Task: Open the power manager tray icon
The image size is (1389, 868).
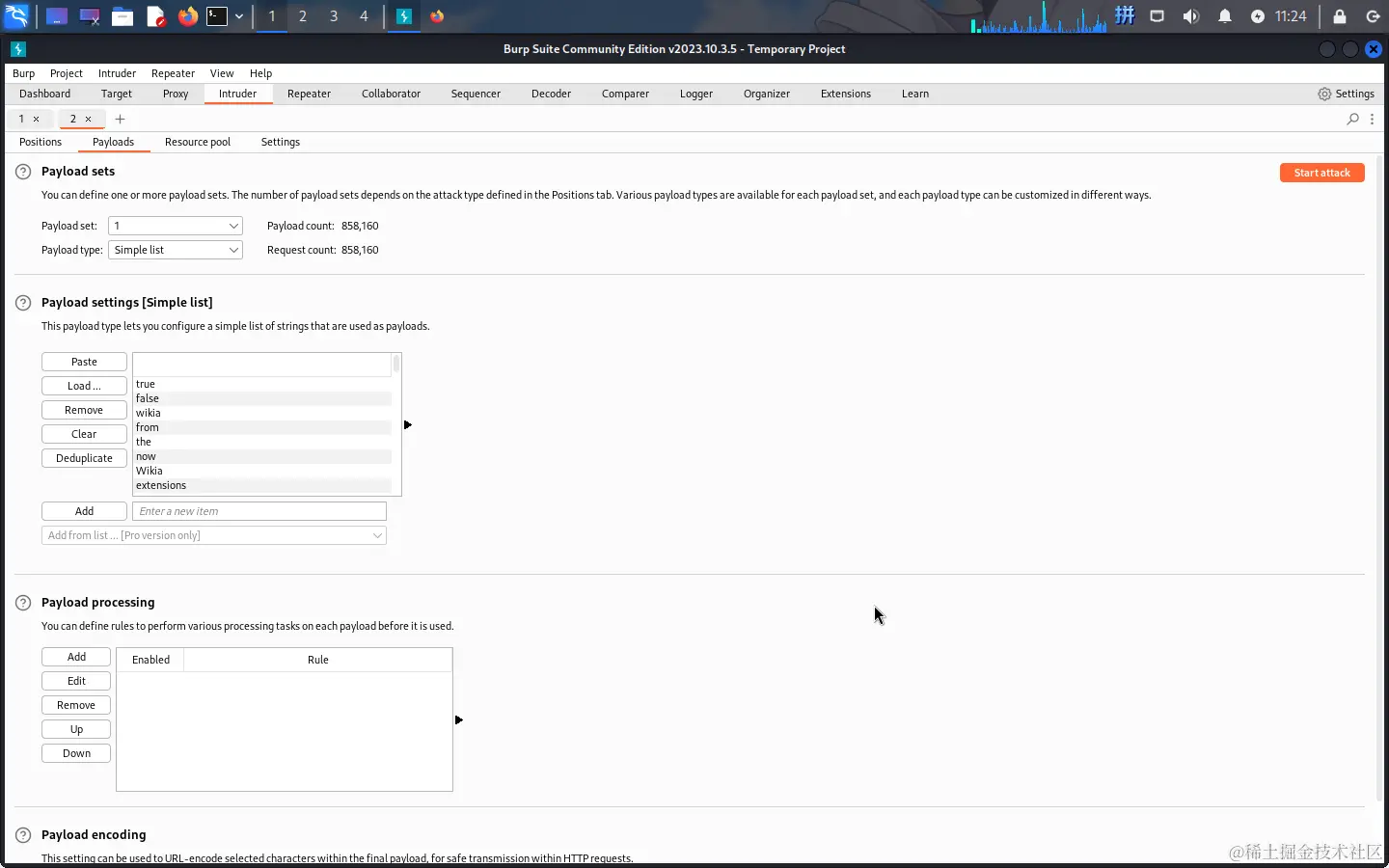Action: [x=1258, y=16]
